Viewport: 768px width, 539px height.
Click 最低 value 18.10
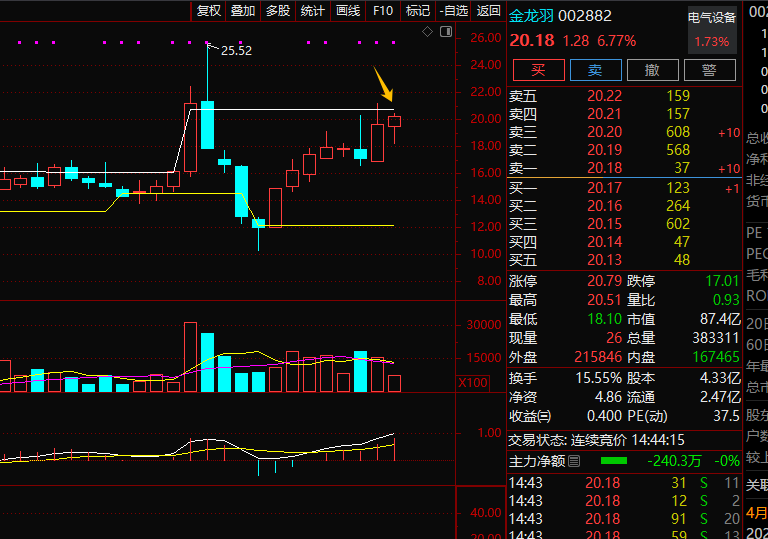604,319
